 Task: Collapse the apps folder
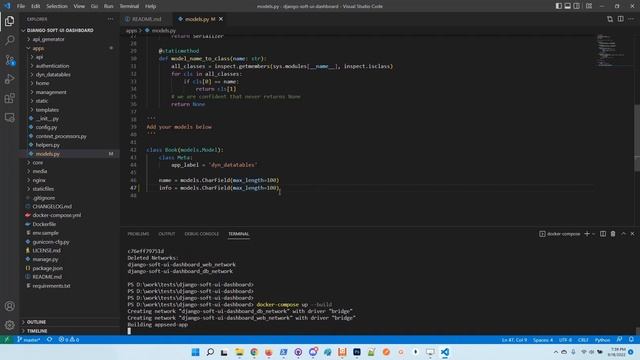tap(38, 48)
